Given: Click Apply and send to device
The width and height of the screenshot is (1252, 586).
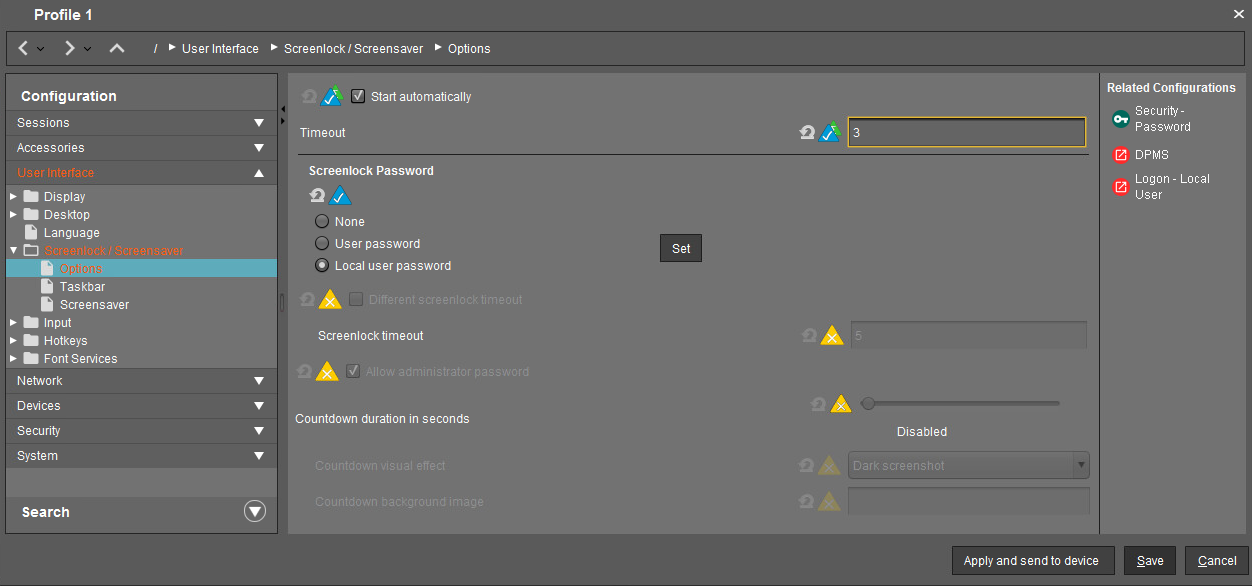Looking at the screenshot, I should (1031, 561).
